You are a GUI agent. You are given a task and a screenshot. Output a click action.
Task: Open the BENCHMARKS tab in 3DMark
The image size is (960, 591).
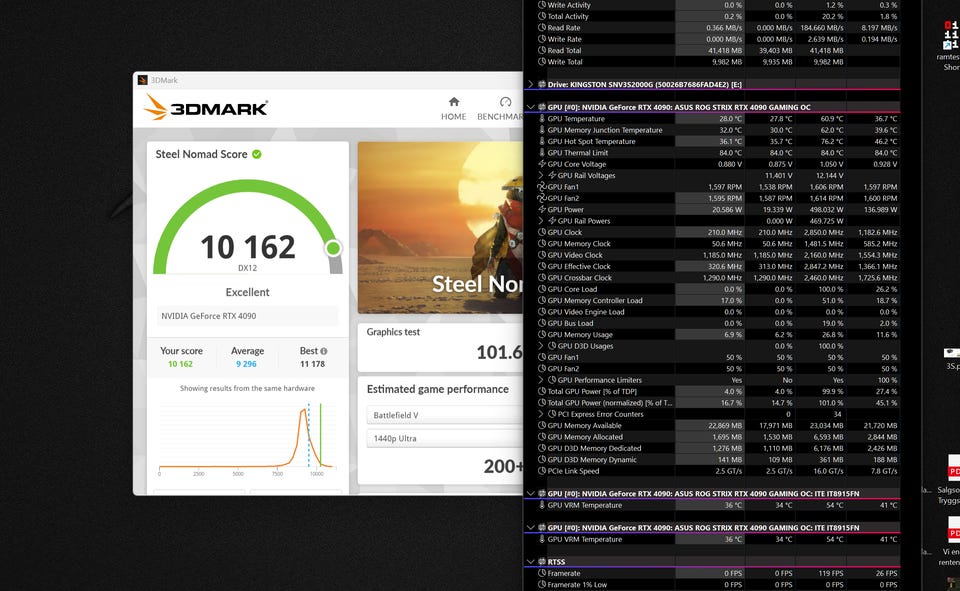click(500, 108)
